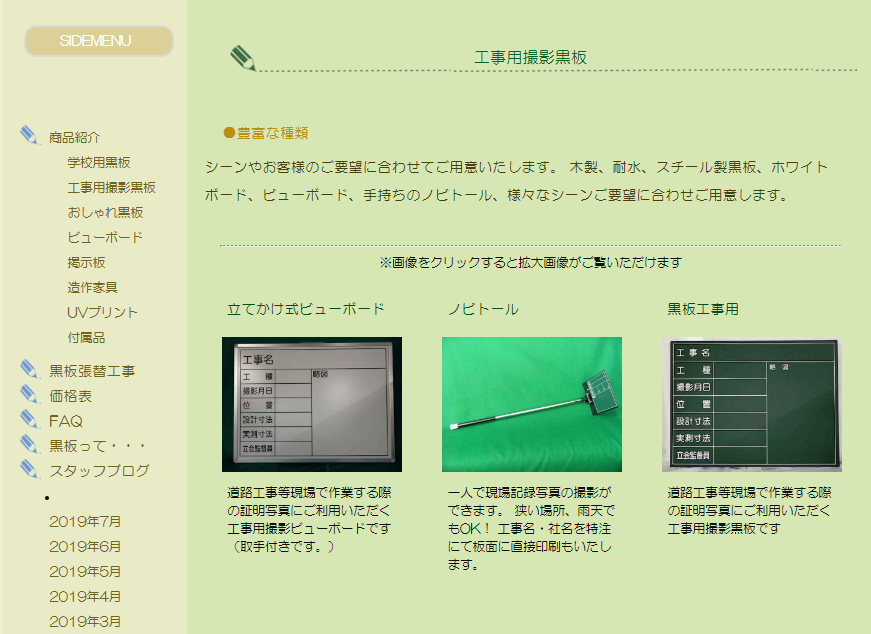This screenshot has width=871, height=634.
Task: Open the 付属品 accessories link
Action: tap(86, 337)
